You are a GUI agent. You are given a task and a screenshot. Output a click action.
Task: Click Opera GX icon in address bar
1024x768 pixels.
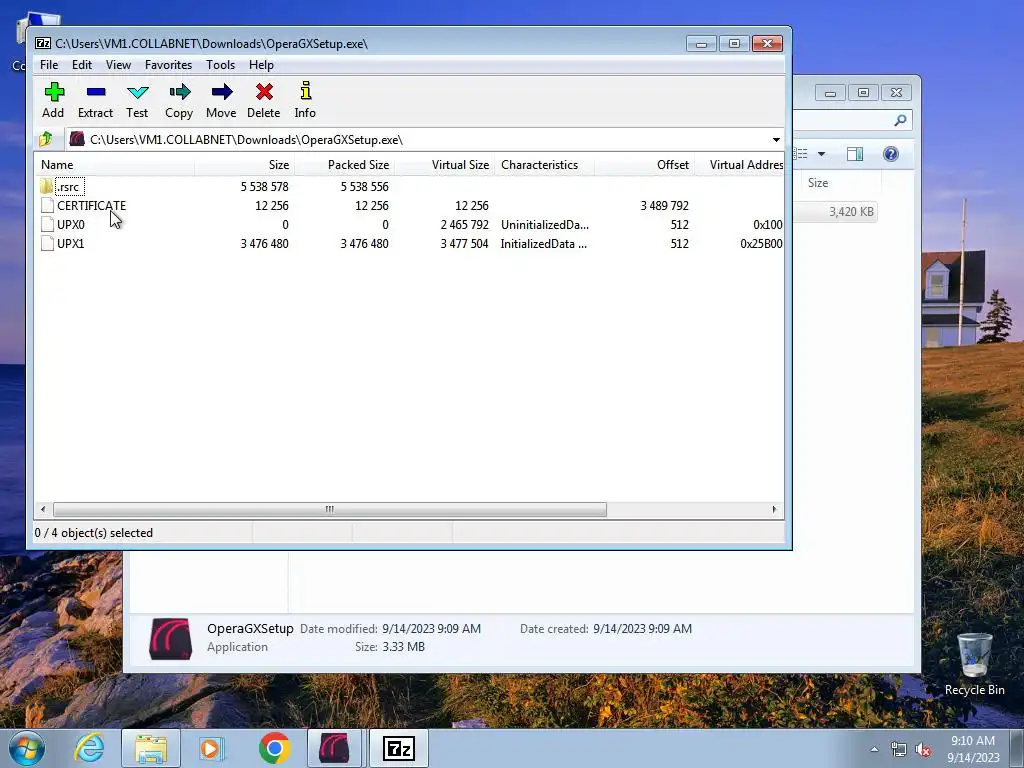[77, 139]
